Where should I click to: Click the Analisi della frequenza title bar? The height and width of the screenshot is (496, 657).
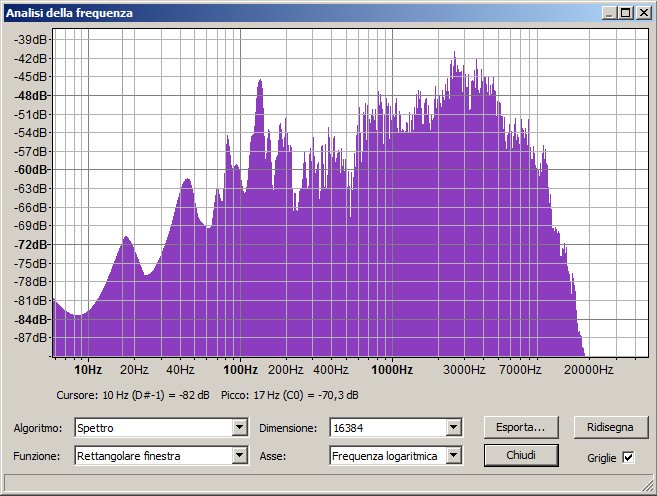click(300, 13)
